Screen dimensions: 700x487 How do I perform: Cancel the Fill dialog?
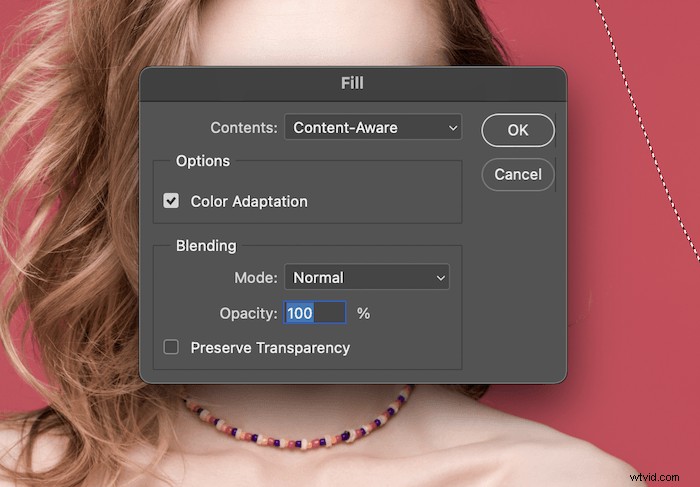coord(517,174)
